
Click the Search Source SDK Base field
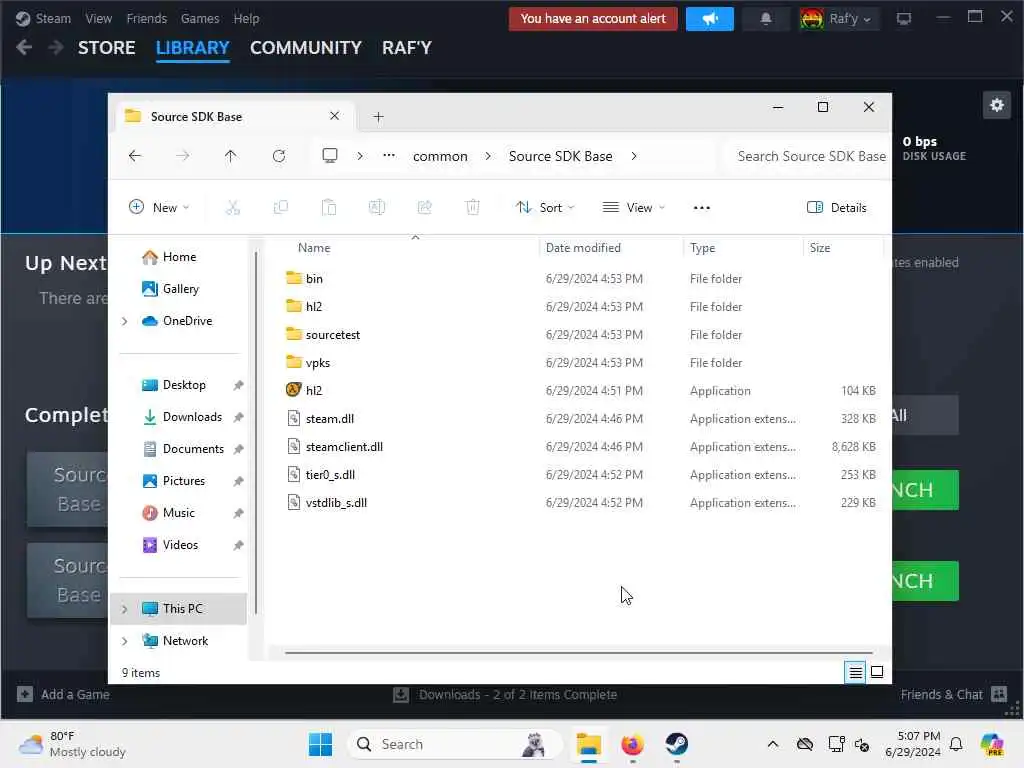808,156
